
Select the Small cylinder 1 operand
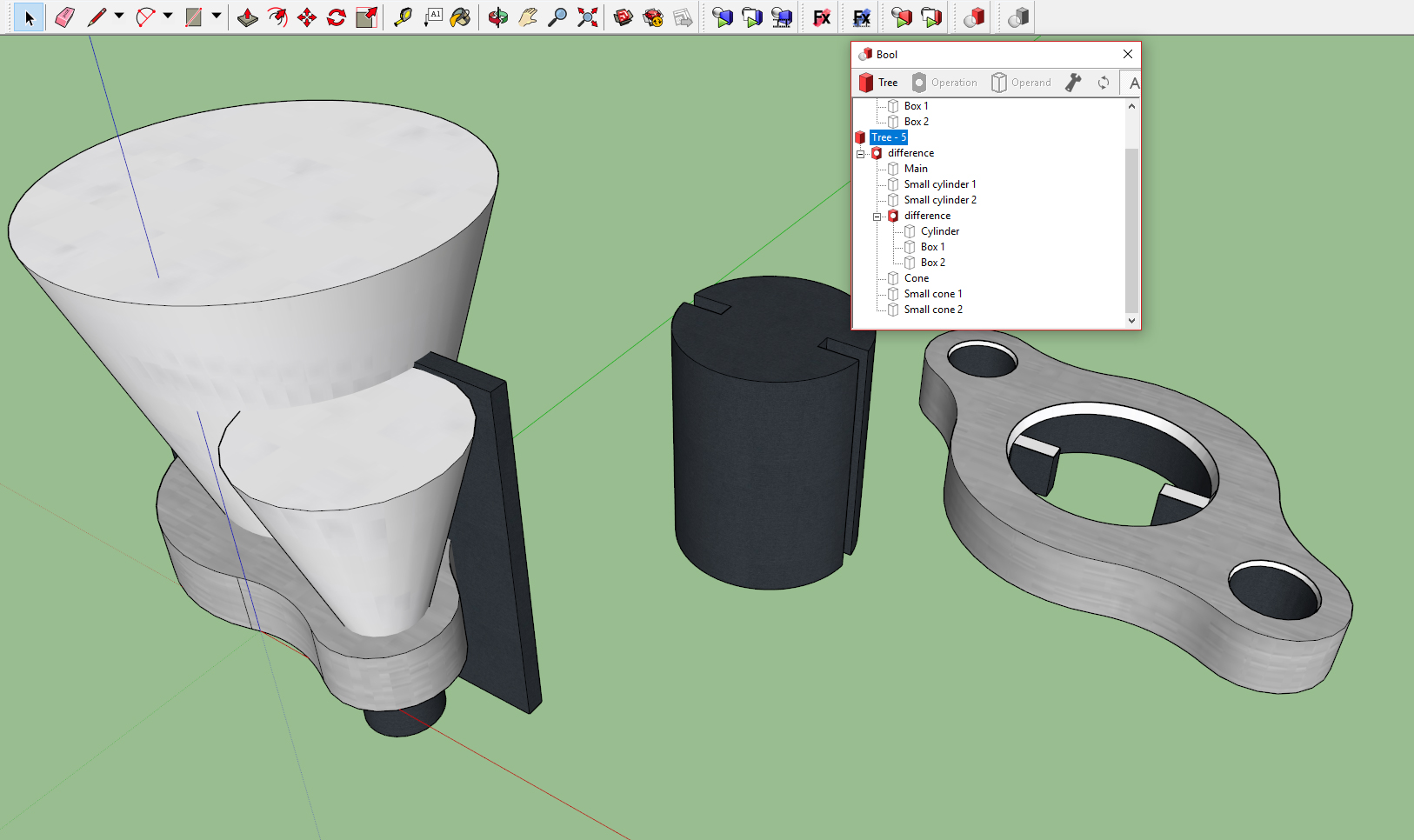(939, 184)
